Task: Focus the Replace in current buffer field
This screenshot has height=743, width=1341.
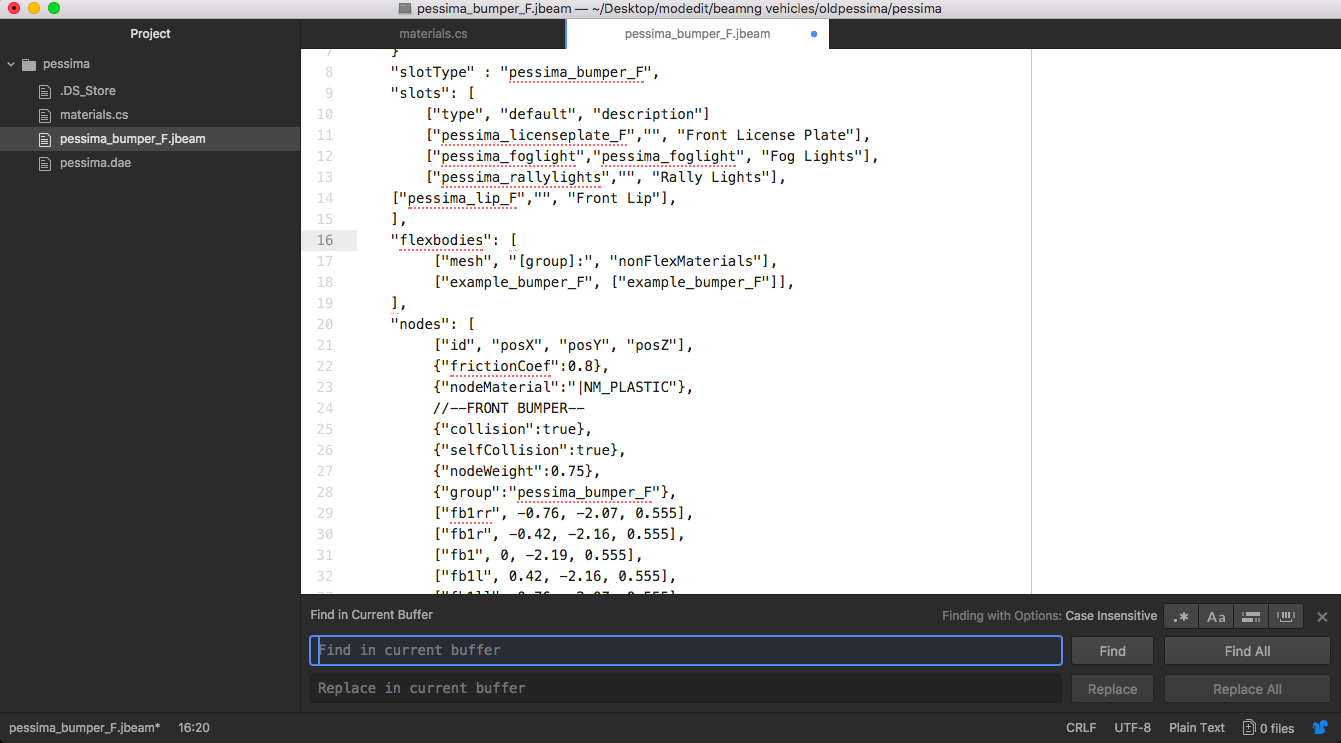Action: pyautogui.click(x=686, y=689)
